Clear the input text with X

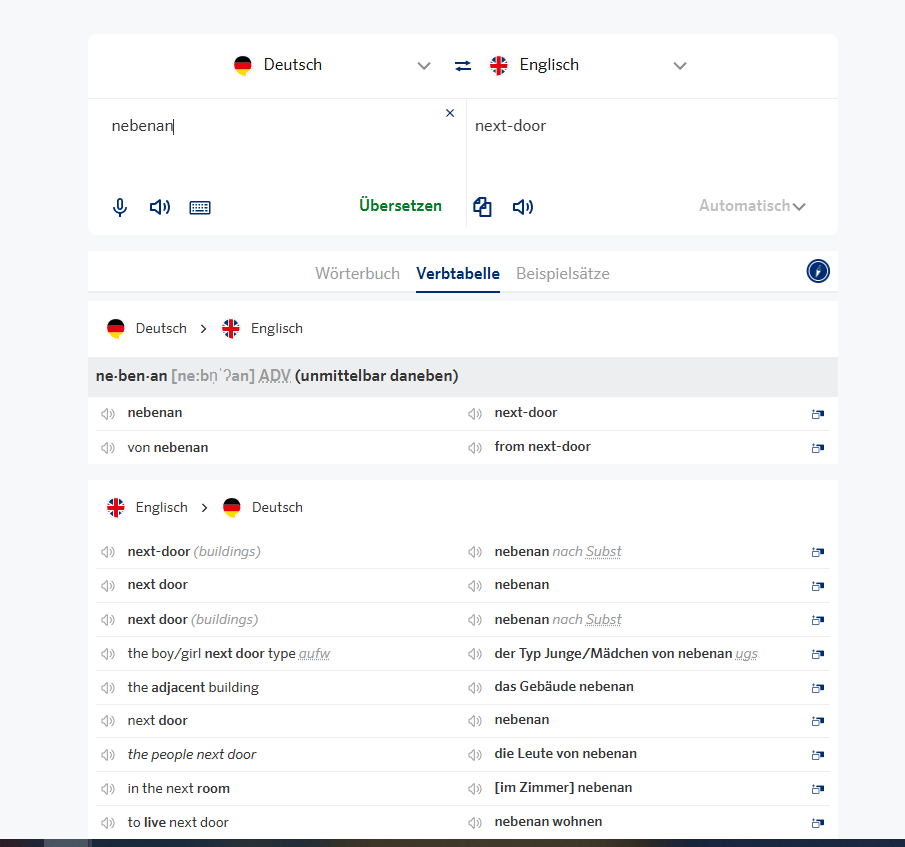click(x=450, y=113)
